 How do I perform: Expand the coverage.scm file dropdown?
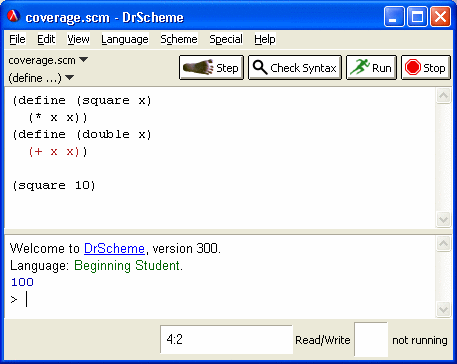point(48,60)
